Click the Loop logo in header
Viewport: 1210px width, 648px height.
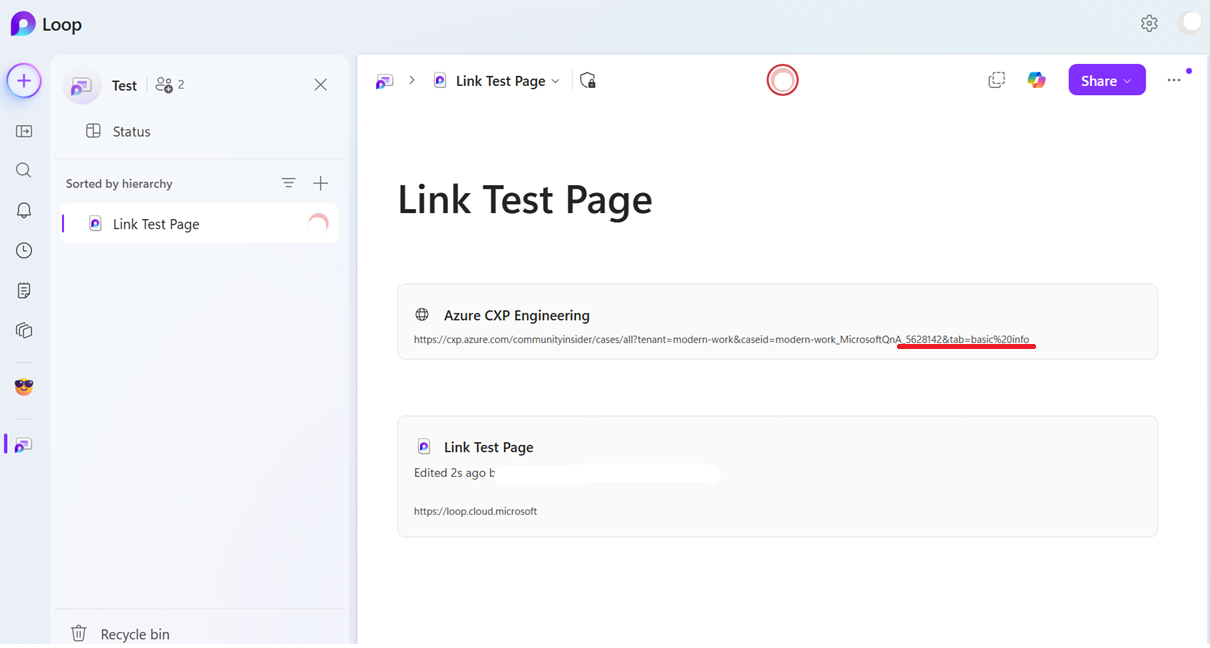click(x=23, y=24)
